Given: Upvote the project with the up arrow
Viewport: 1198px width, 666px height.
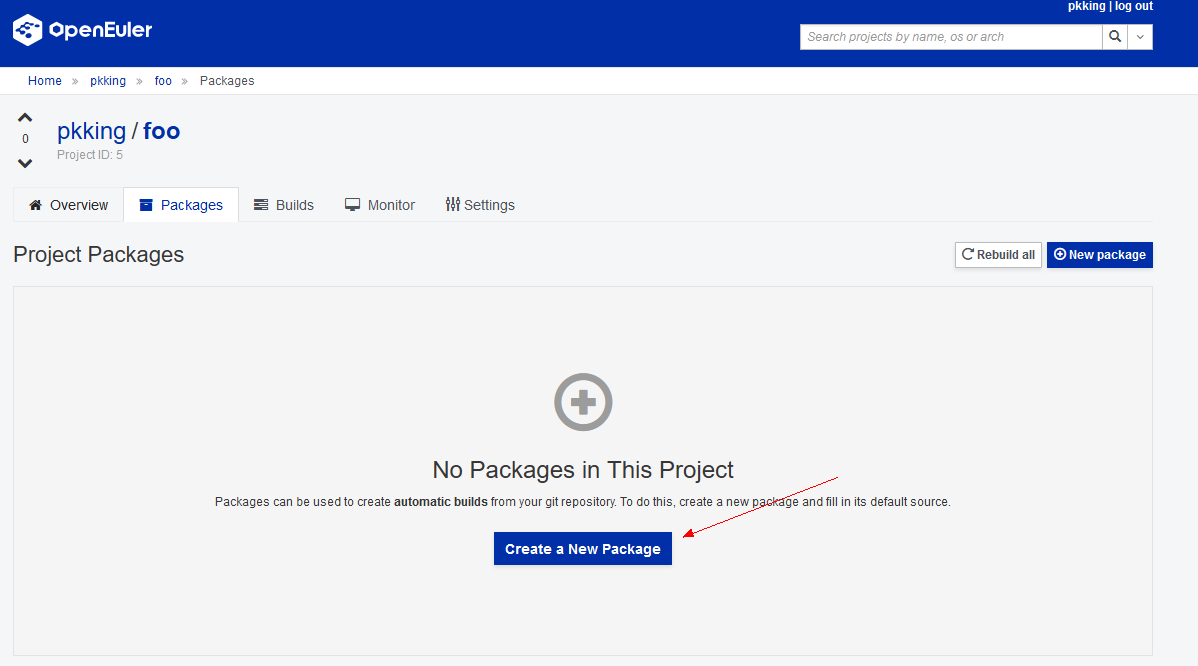Looking at the screenshot, I should click(x=25, y=117).
